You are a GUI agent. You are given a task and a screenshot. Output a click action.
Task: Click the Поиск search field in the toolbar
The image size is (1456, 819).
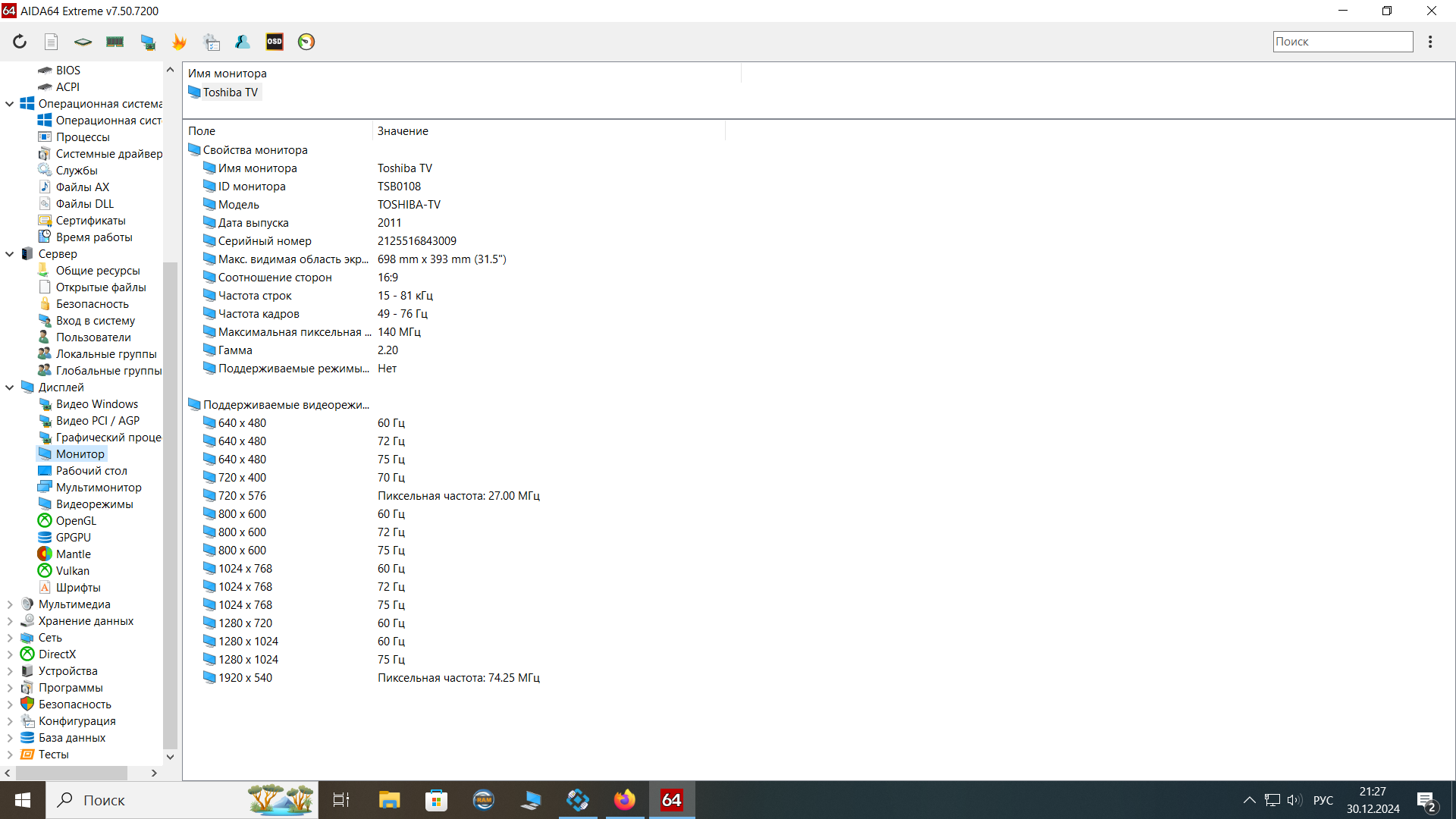click(1341, 42)
